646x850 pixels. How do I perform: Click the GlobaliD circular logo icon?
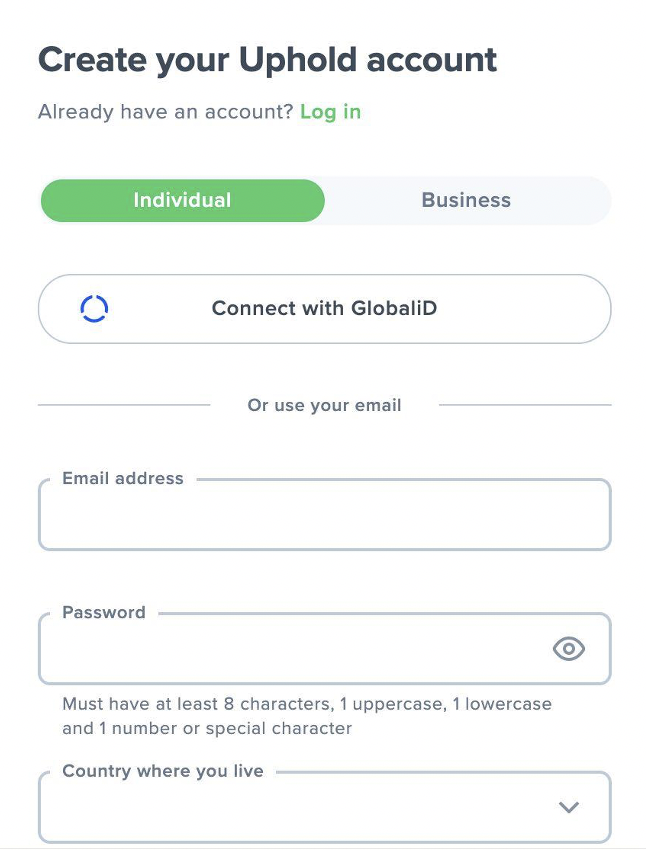(x=94, y=308)
